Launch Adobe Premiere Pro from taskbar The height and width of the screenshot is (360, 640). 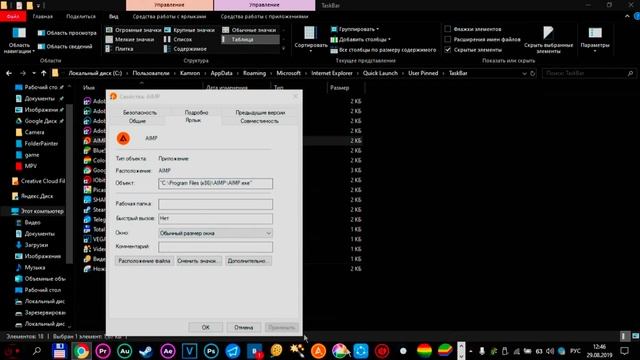coord(103,351)
